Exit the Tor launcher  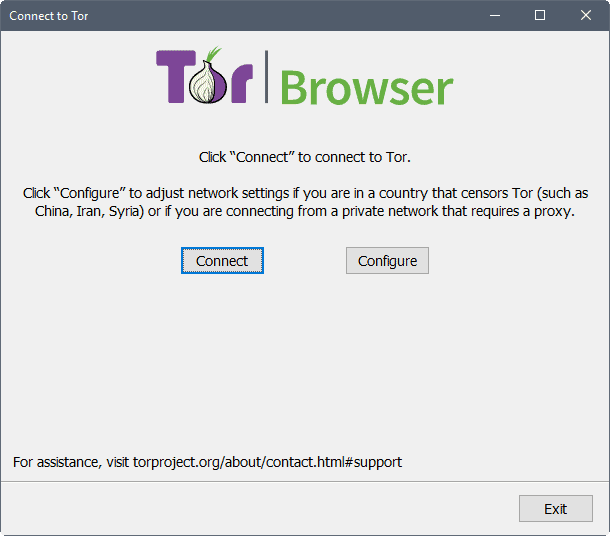(556, 508)
